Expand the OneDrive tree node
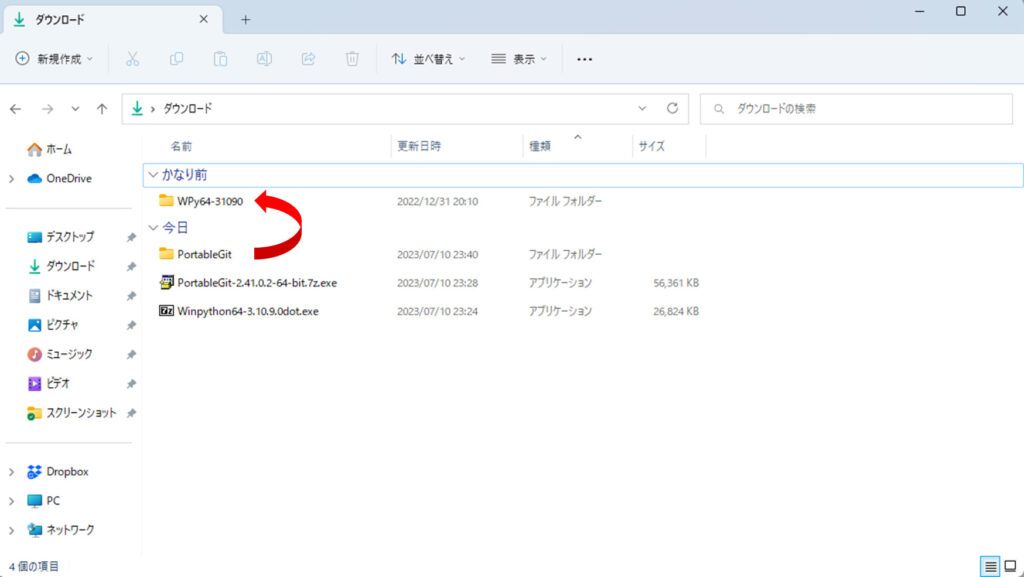Screen dimensions: 1024x577 coord(11,179)
